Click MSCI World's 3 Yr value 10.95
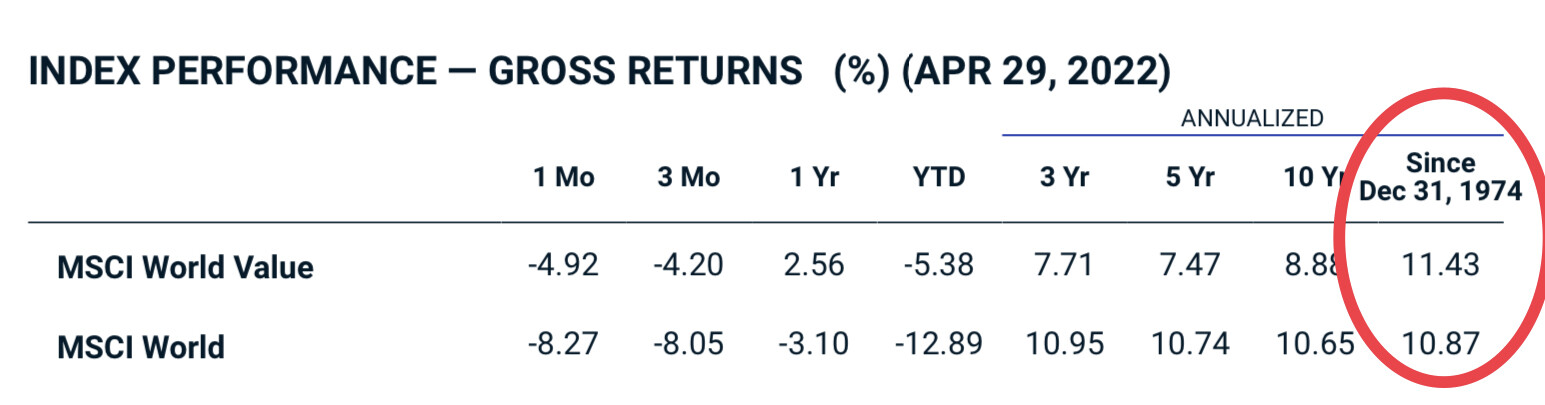The height and width of the screenshot is (405, 1545). 1064,345
